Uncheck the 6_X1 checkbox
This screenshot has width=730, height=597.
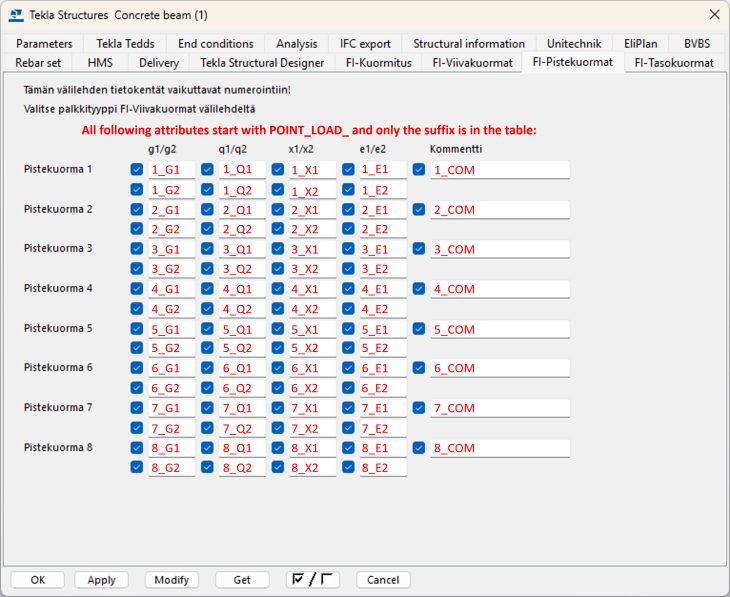[x=278, y=368]
